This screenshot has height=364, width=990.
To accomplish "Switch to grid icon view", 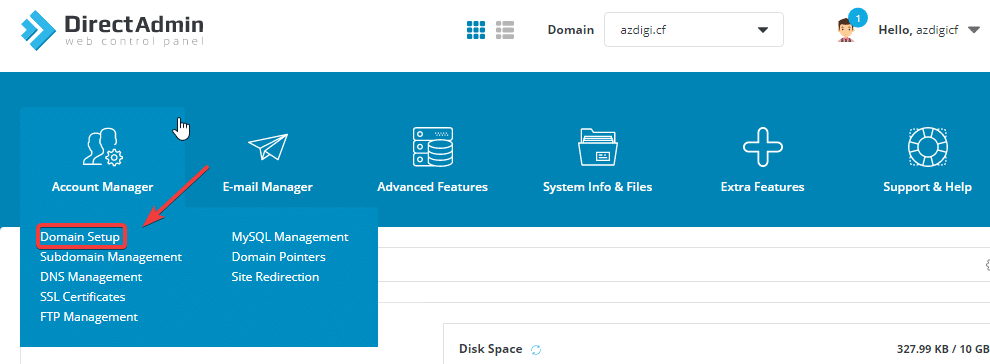I will 475,30.
